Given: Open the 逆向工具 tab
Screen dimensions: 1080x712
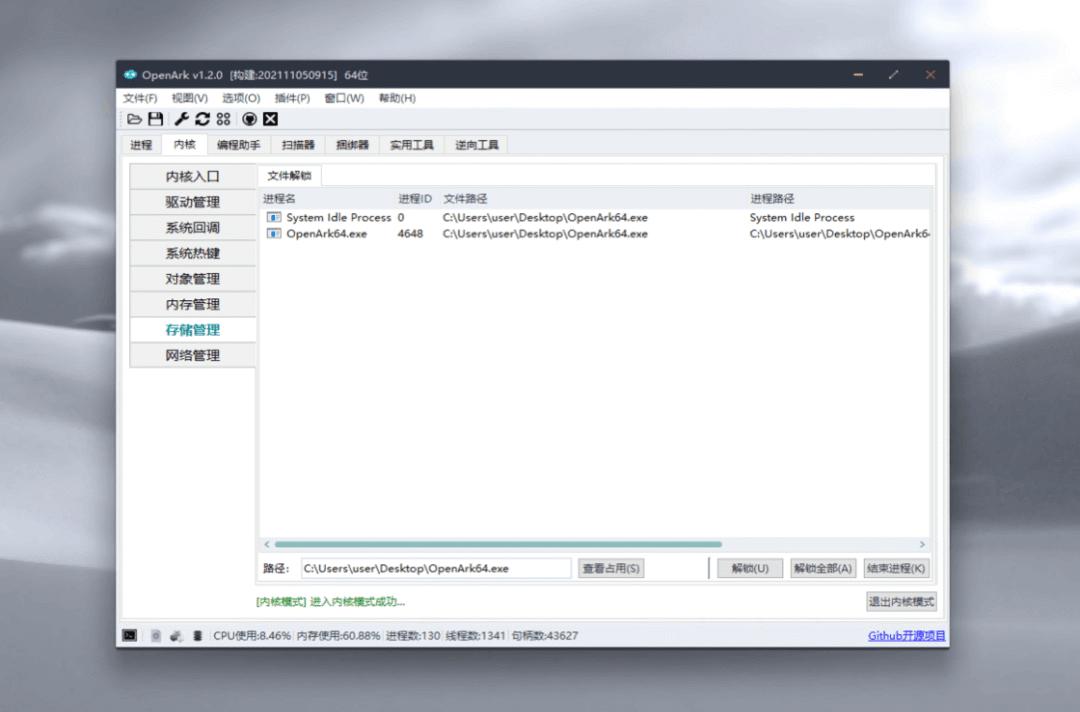Looking at the screenshot, I should tap(477, 145).
